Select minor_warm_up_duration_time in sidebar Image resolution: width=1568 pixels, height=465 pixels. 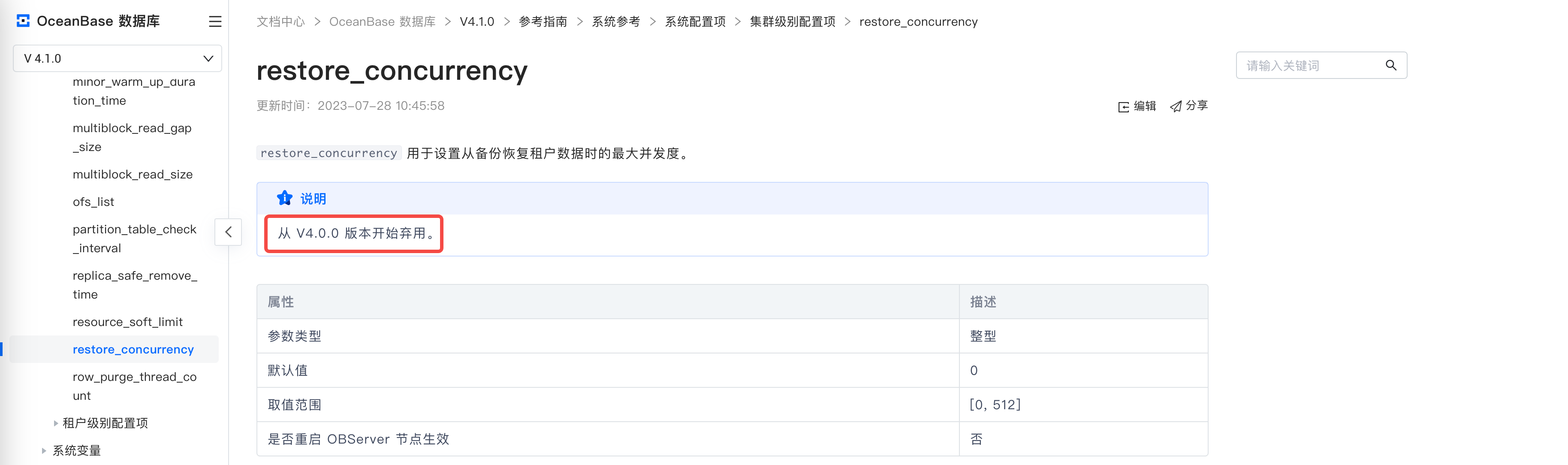134,91
